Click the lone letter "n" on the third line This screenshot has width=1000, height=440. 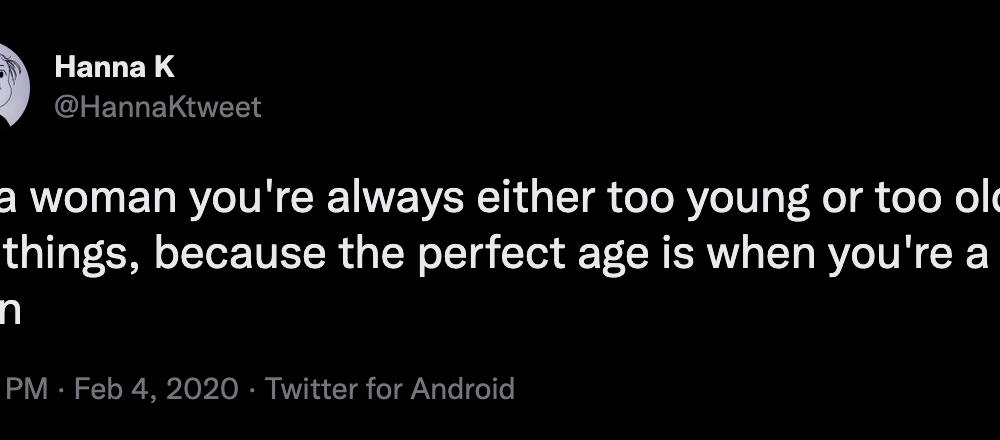coord(10,312)
